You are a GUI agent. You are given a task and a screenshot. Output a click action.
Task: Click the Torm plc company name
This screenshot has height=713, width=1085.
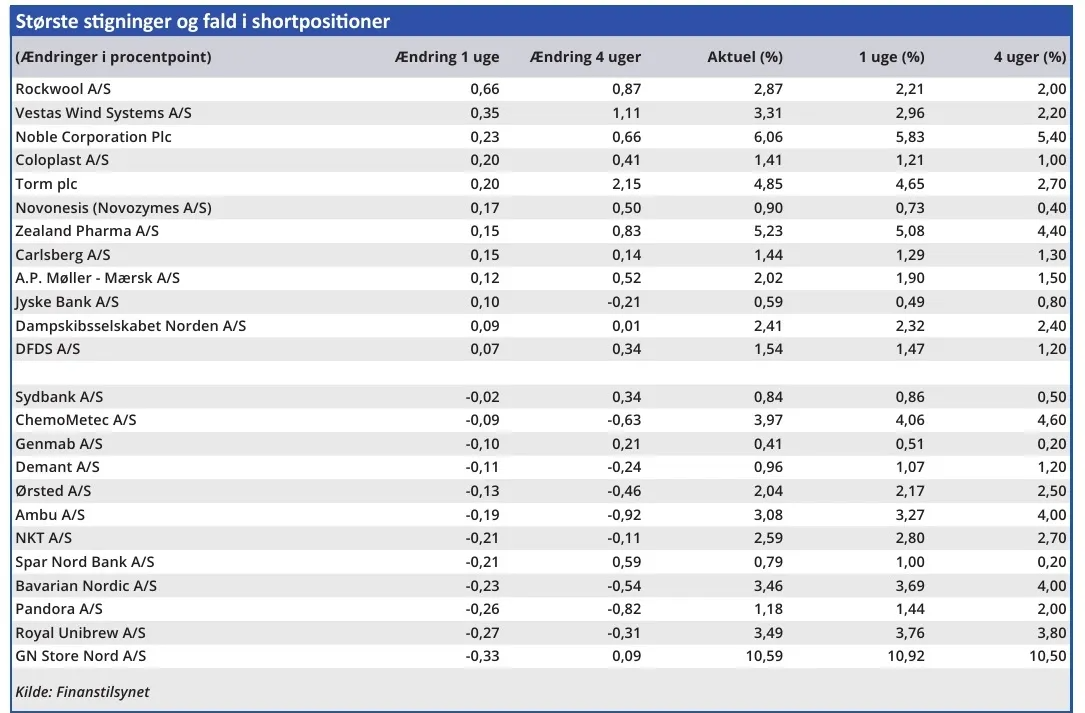tap(46, 184)
